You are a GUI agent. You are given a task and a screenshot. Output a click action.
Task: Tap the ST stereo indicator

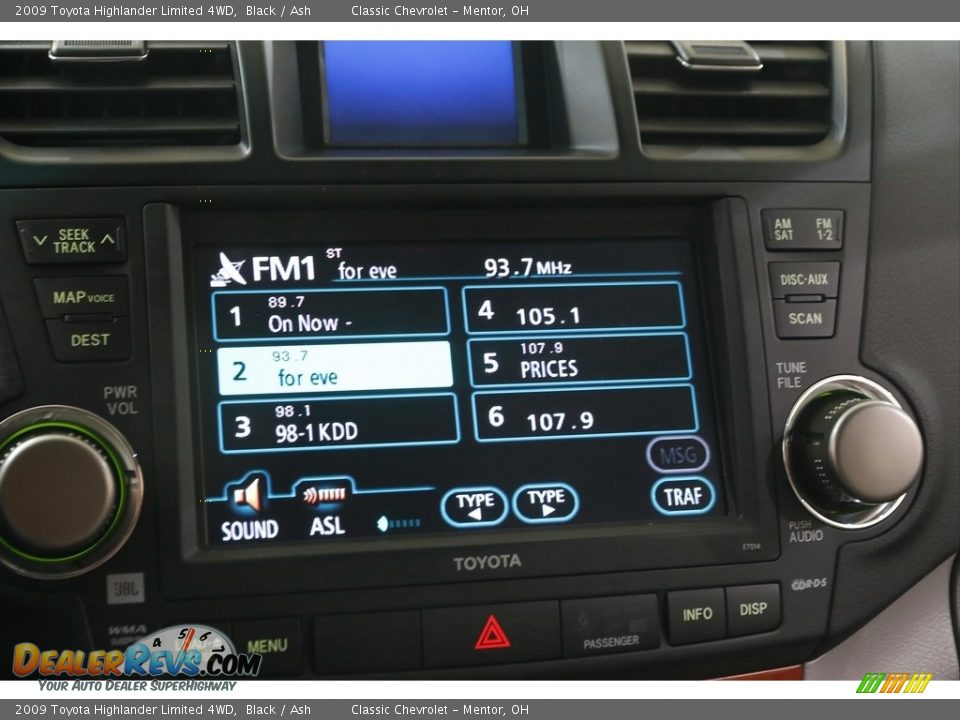(334, 253)
